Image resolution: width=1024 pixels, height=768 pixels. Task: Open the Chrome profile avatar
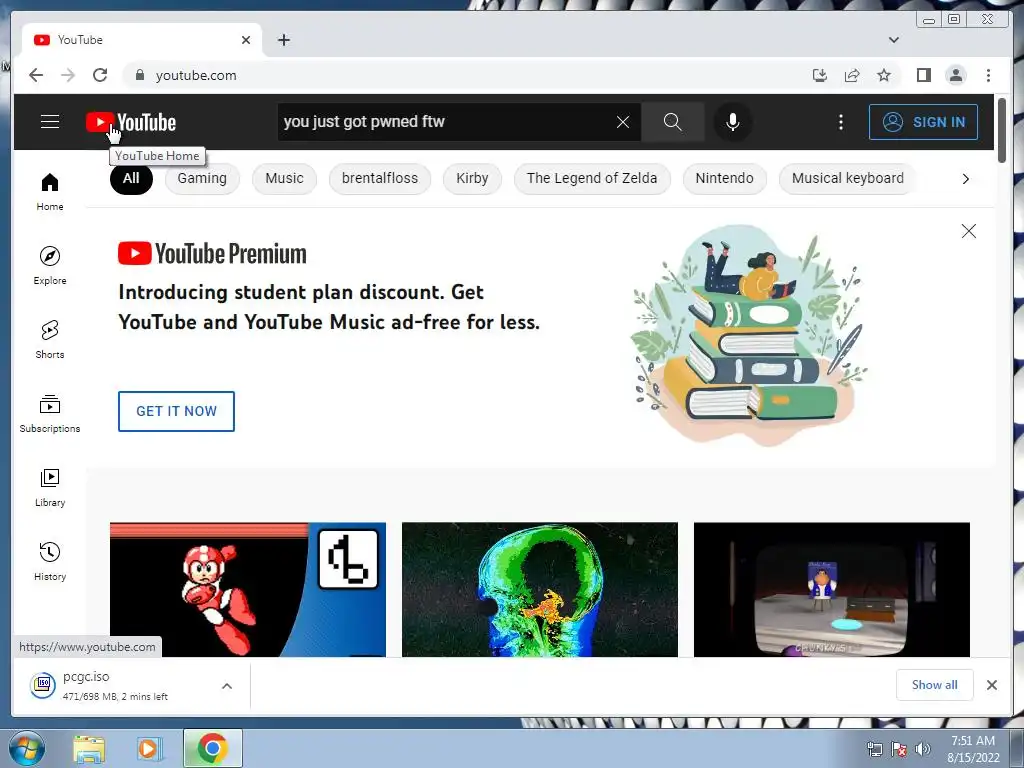pyautogui.click(x=956, y=75)
